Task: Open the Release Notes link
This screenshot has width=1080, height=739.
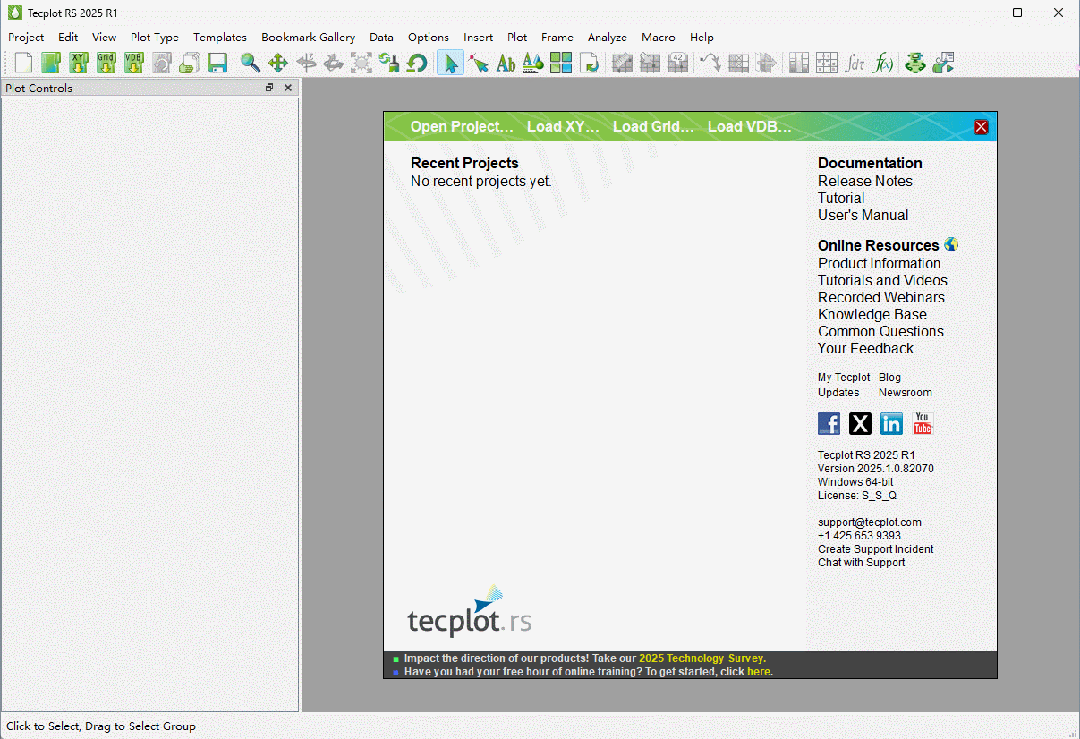Action: (865, 180)
